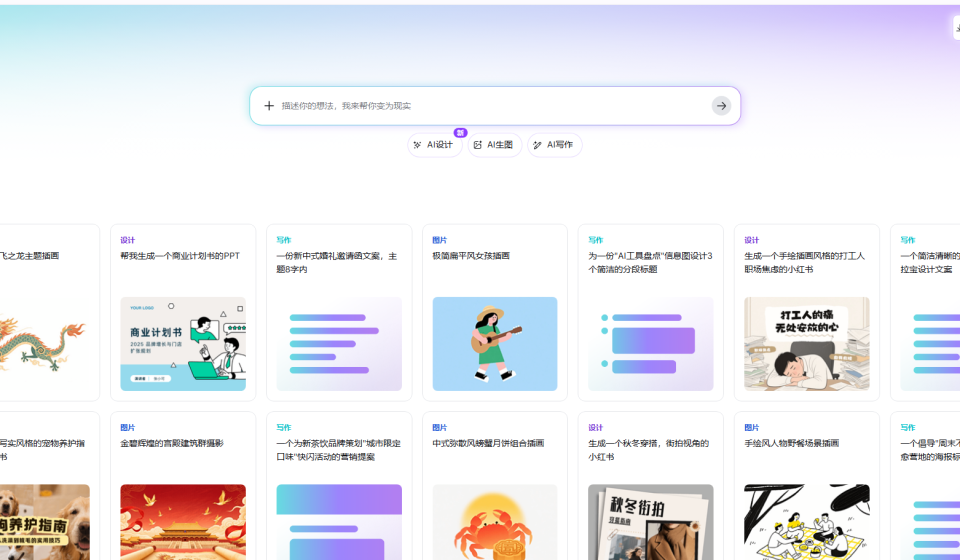Viewport: 960px width, 560px height.
Task: Click the 新中式婚礼邀请函文案 prompt text
Action: (337, 263)
